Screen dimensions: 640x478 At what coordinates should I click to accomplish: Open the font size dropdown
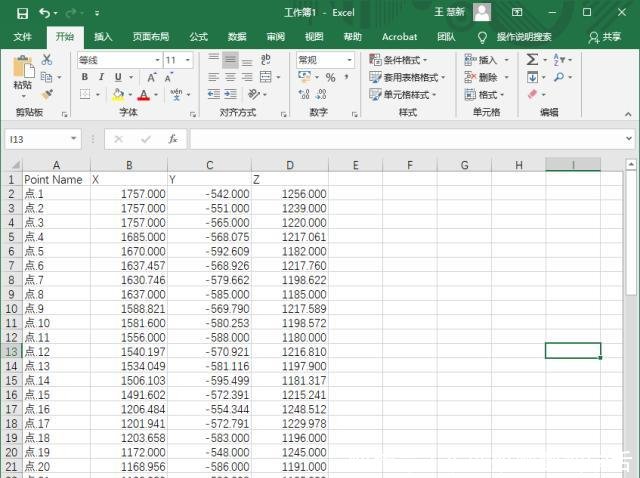point(187,60)
